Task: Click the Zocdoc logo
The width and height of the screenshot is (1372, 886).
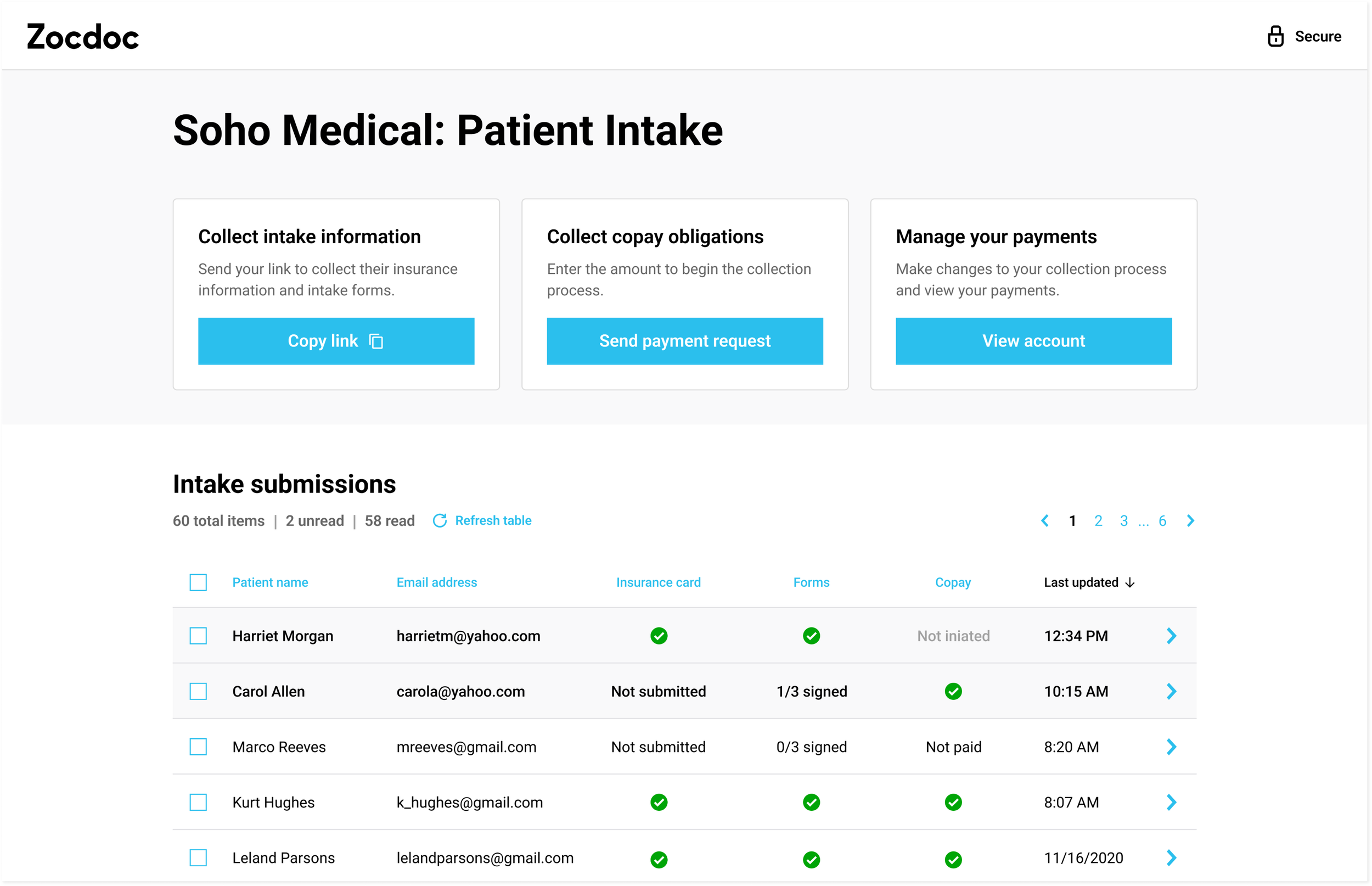Action: pos(83,37)
